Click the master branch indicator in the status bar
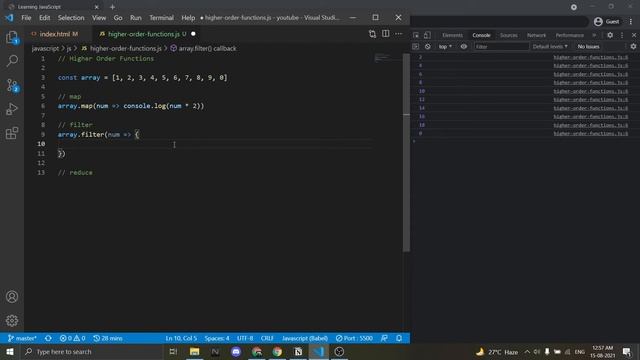Screen dimensions: 640x360 tap(22, 338)
